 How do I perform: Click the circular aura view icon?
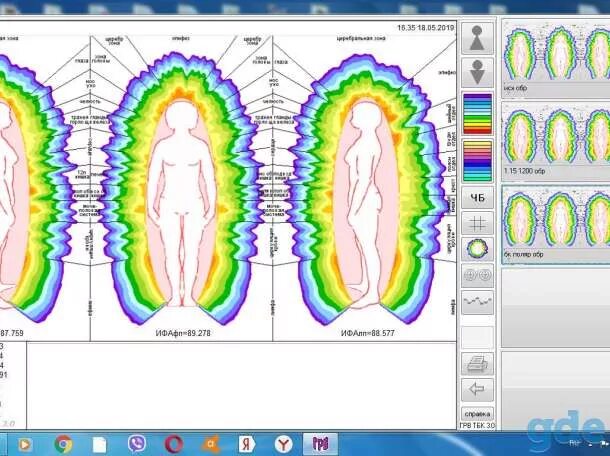[x=477, y=249]
